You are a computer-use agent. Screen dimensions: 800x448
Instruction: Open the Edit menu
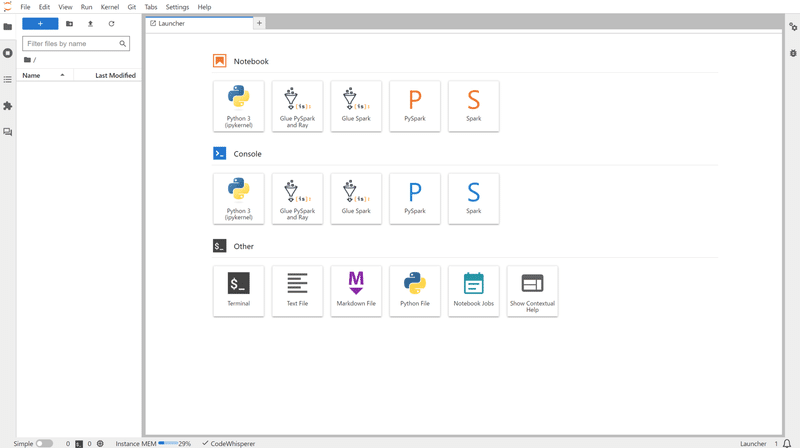coord(44,7)
